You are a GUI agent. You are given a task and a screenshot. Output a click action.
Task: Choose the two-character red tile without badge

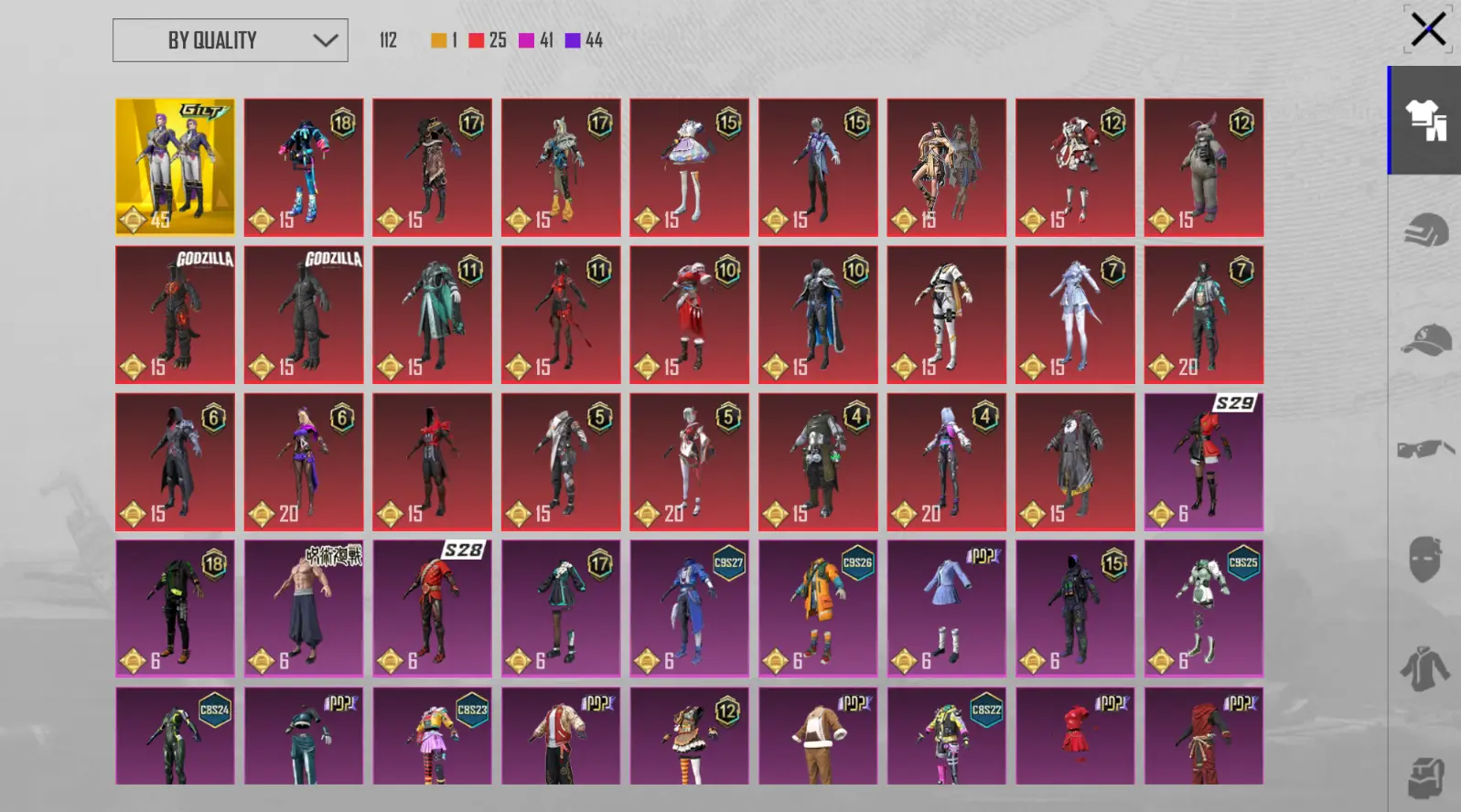pos(947,167)
